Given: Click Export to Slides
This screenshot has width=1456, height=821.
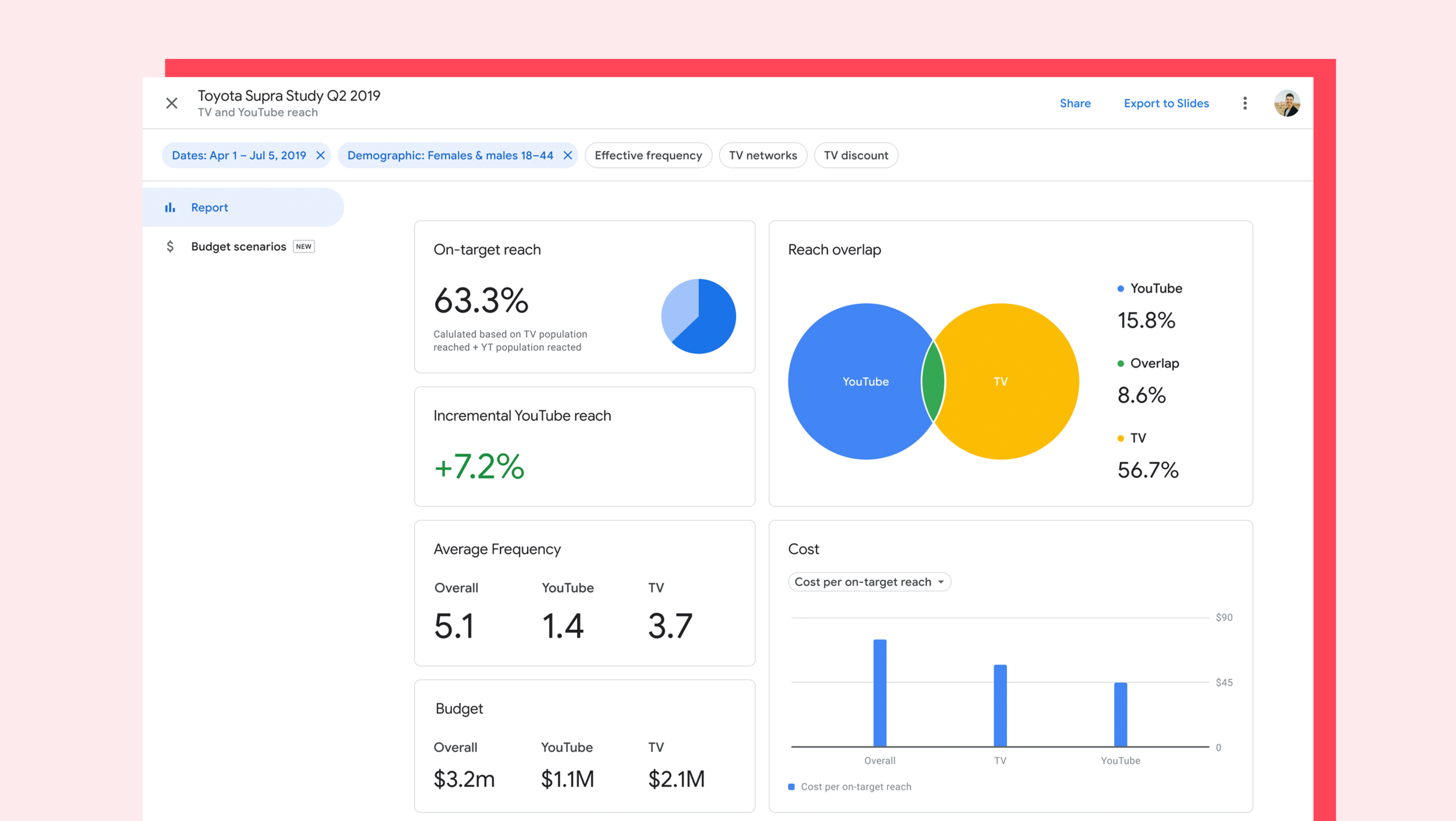Looking at the screenshot, I should (x=1166, y=103).
